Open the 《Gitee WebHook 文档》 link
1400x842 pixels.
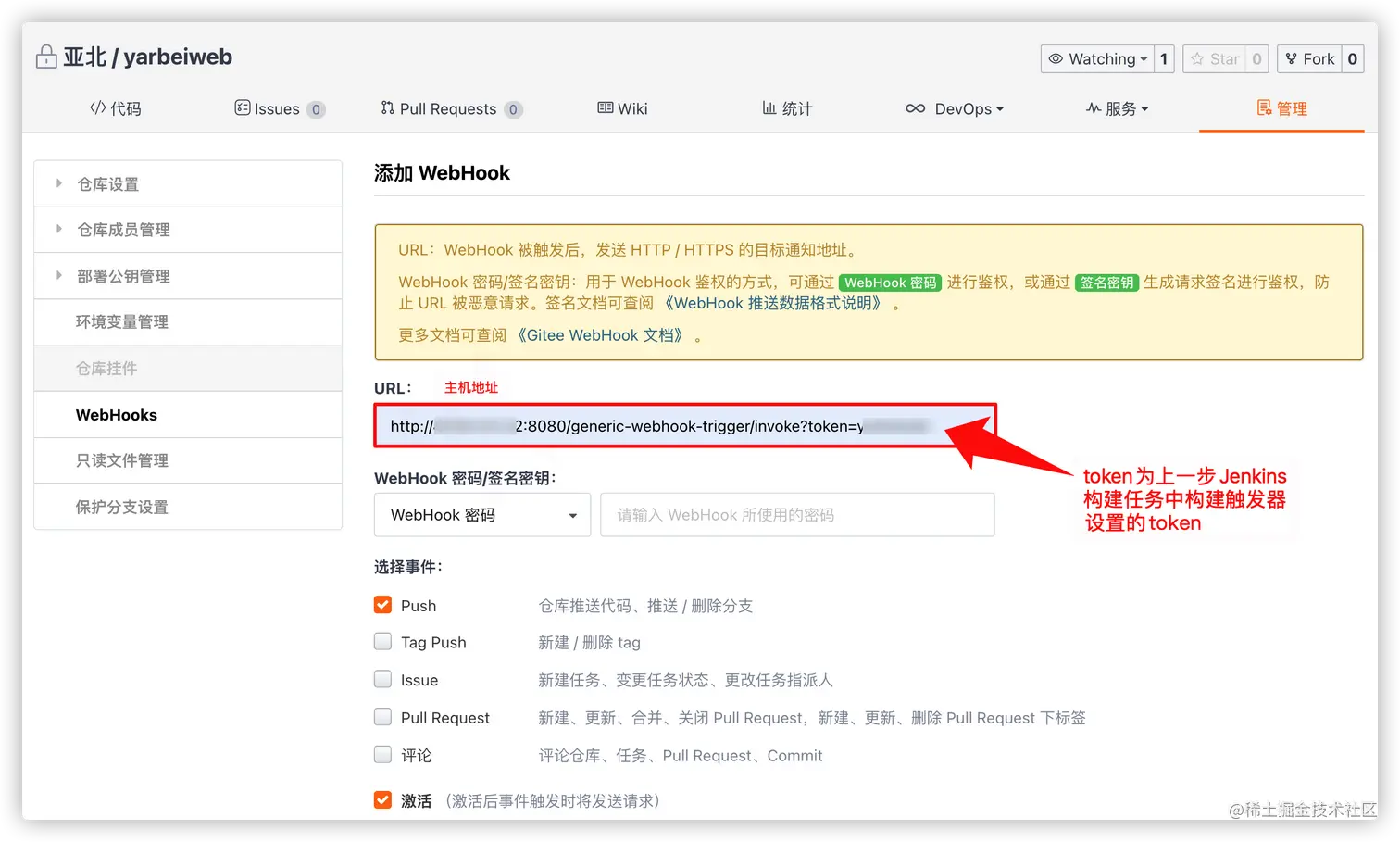click(600, 335)
